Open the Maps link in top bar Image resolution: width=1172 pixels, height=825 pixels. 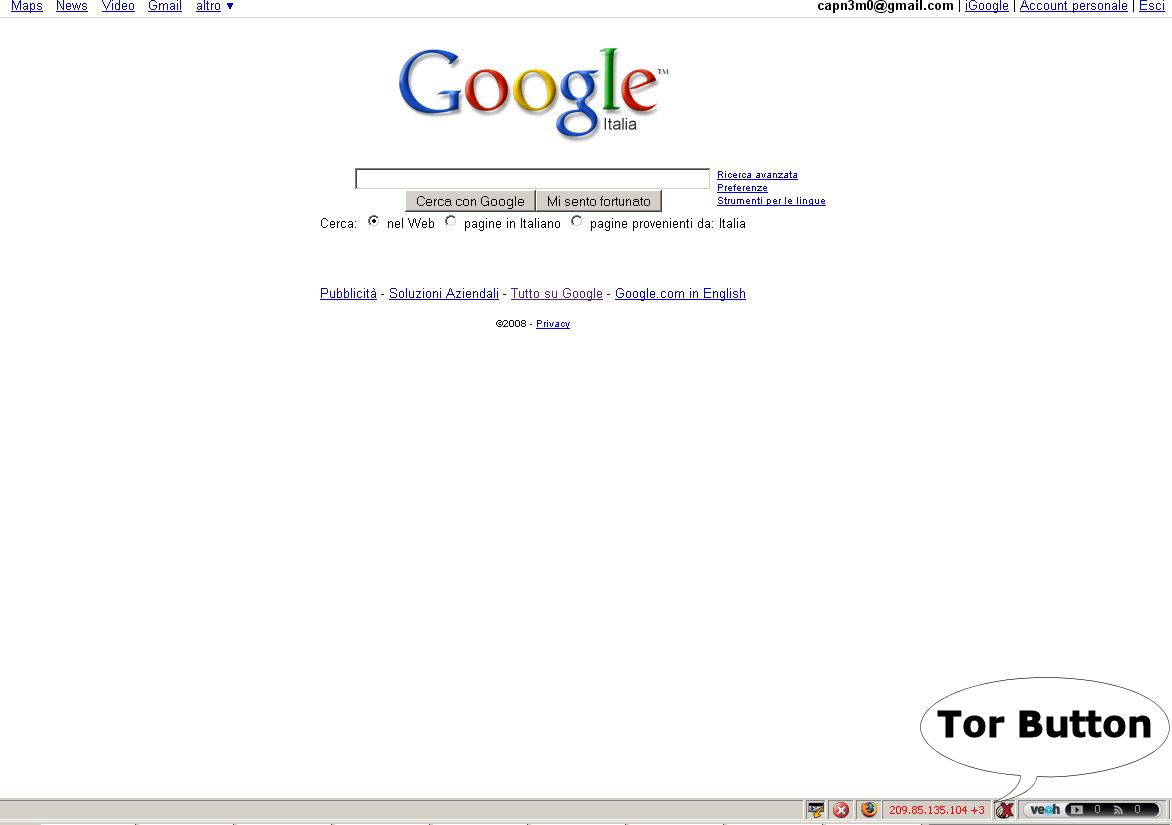point(27,6)
